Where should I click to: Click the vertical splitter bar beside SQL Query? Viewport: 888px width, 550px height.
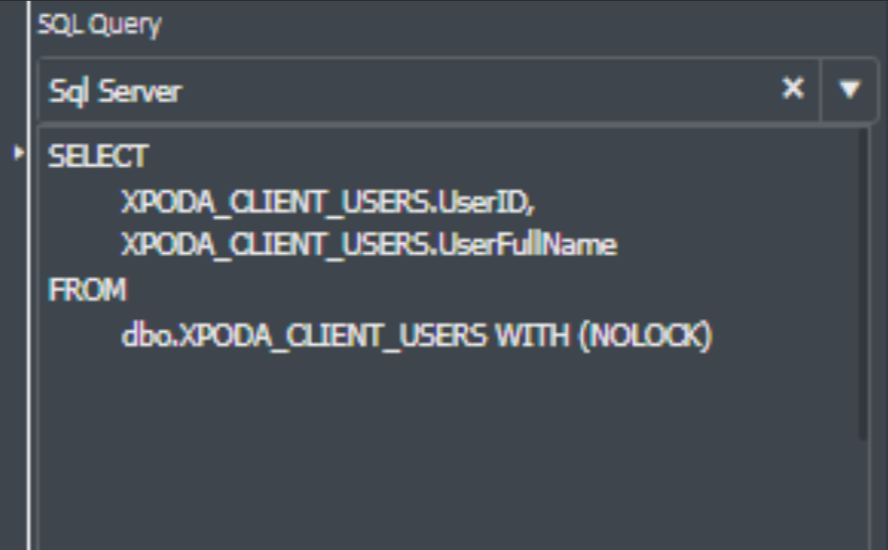28,275
